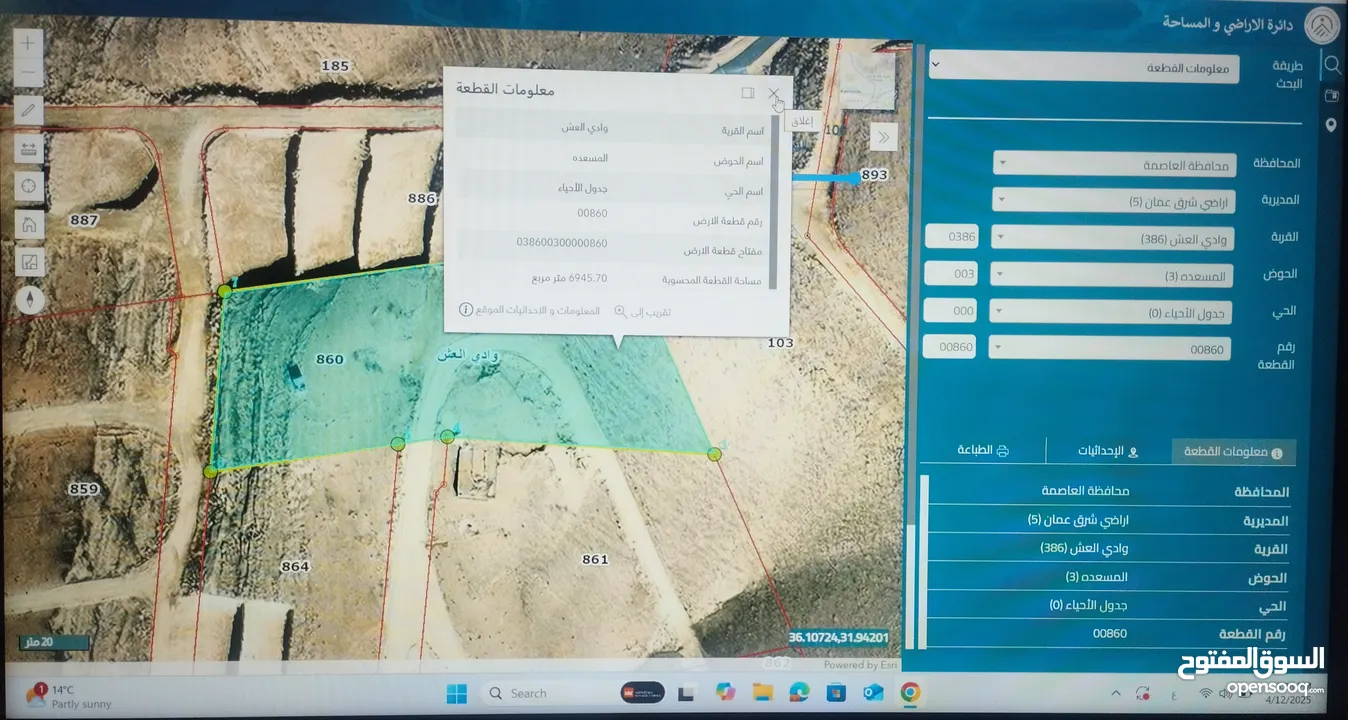This screenshot has width=1348, height=720.
Task: Open the location pin sidebar icon
Action: point(1331,125)
